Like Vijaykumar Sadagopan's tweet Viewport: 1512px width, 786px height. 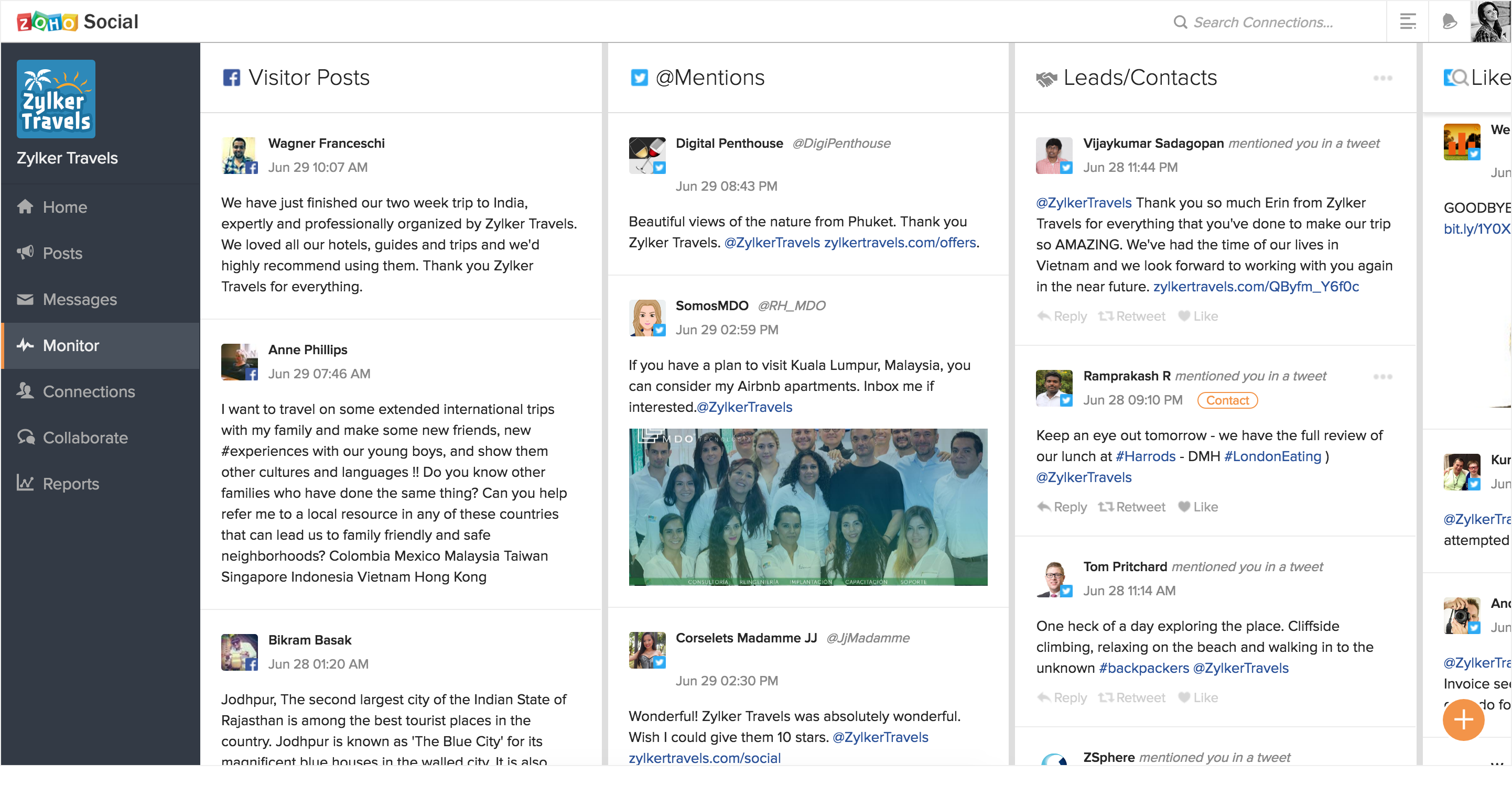click(1198, 316)
